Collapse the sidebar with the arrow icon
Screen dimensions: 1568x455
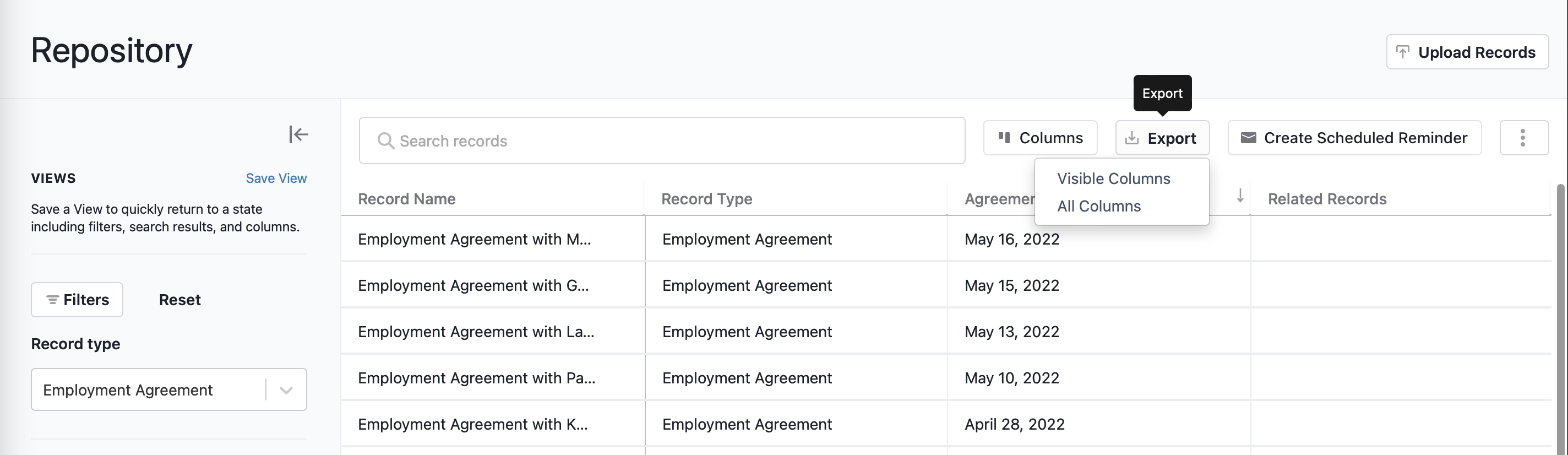tap(298, 134)
